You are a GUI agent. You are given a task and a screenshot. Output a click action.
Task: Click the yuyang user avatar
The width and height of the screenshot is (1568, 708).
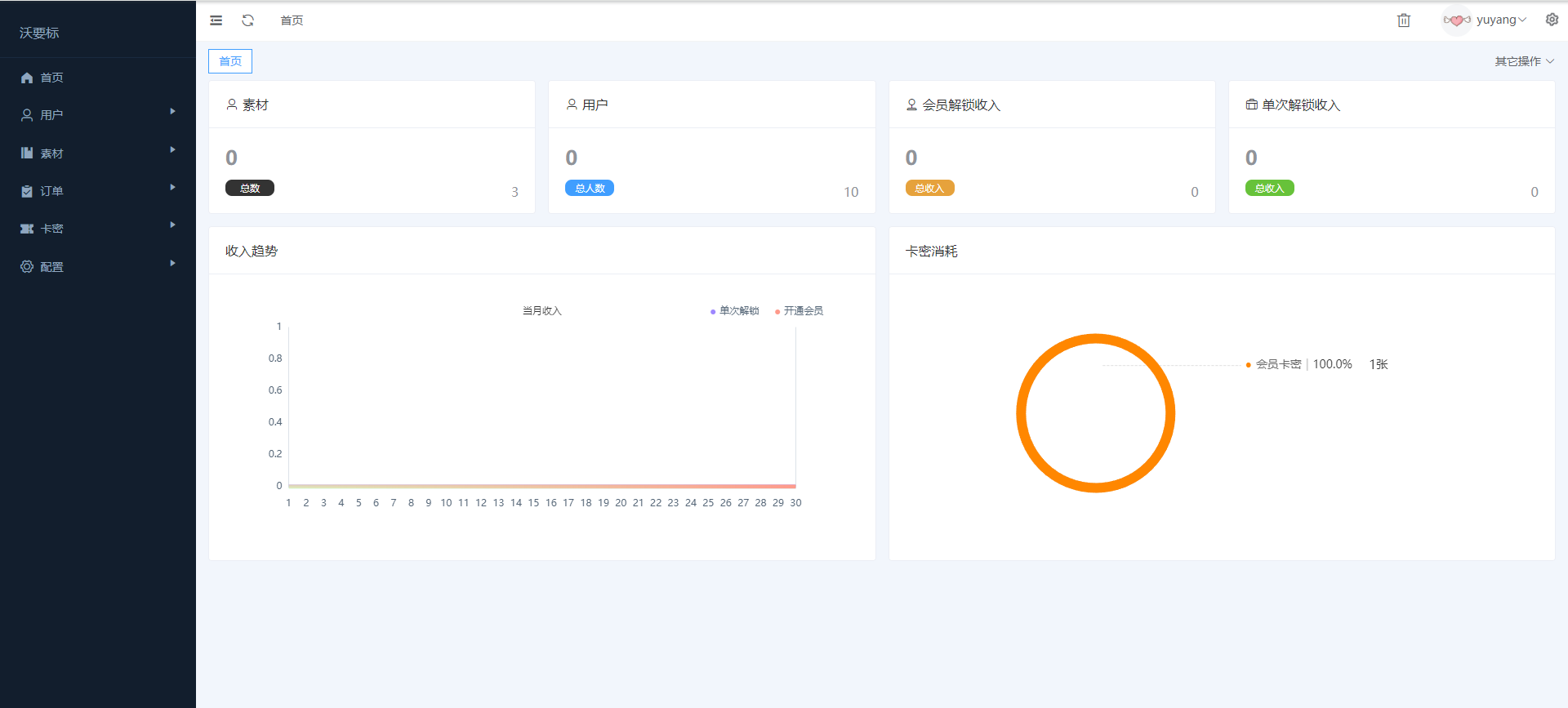(1456, 20)
